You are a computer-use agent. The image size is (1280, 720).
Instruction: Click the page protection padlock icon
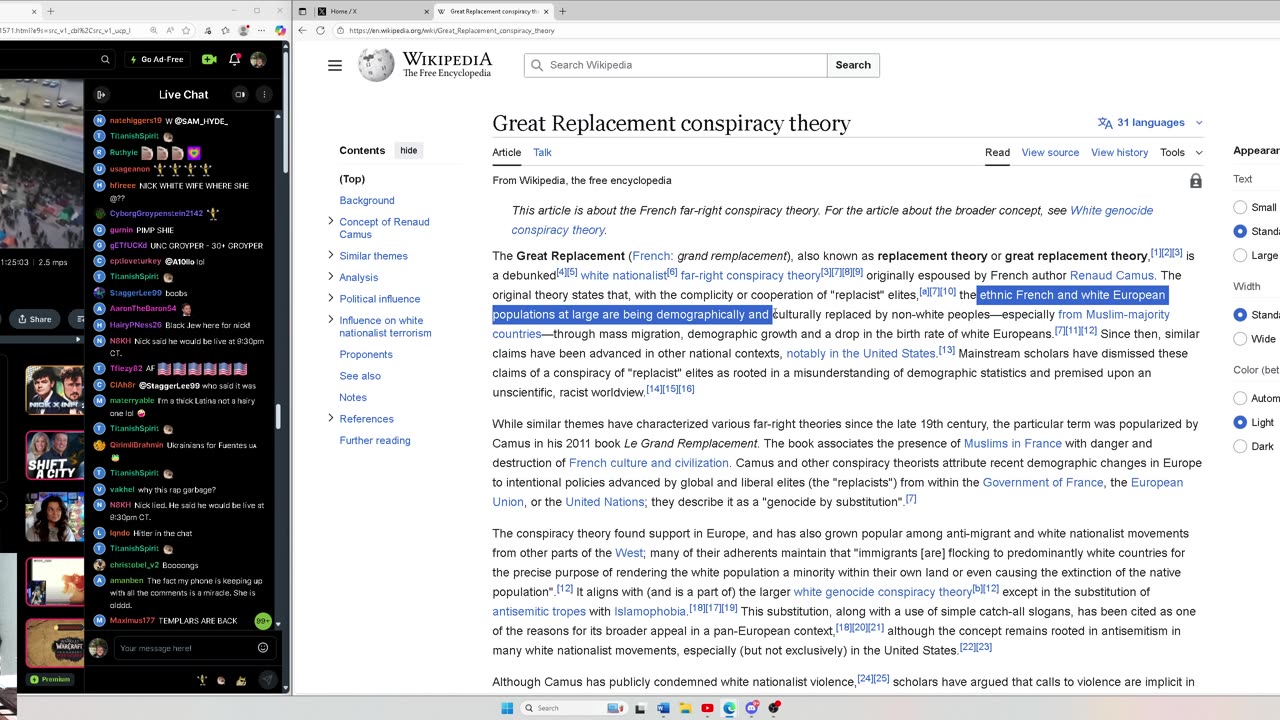tap(1195, 181)
